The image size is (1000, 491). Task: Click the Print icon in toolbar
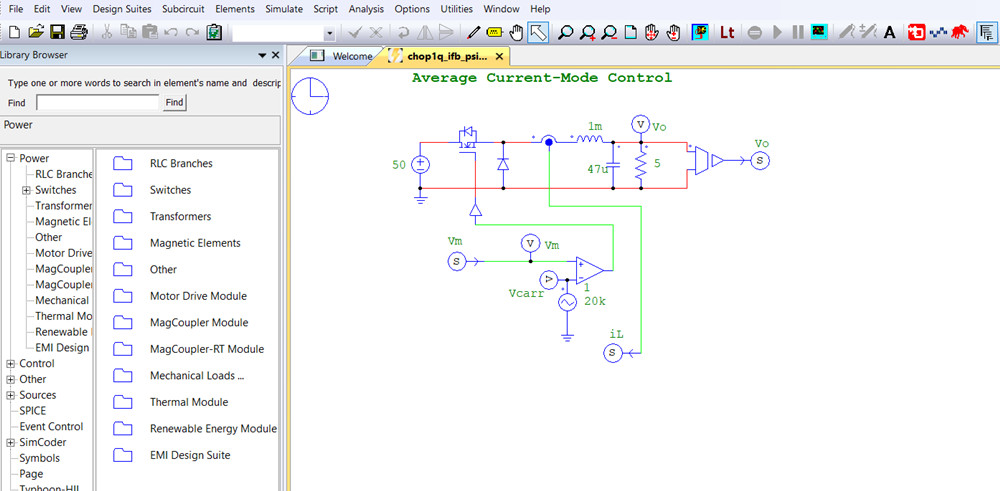click(x=78, y=33)
